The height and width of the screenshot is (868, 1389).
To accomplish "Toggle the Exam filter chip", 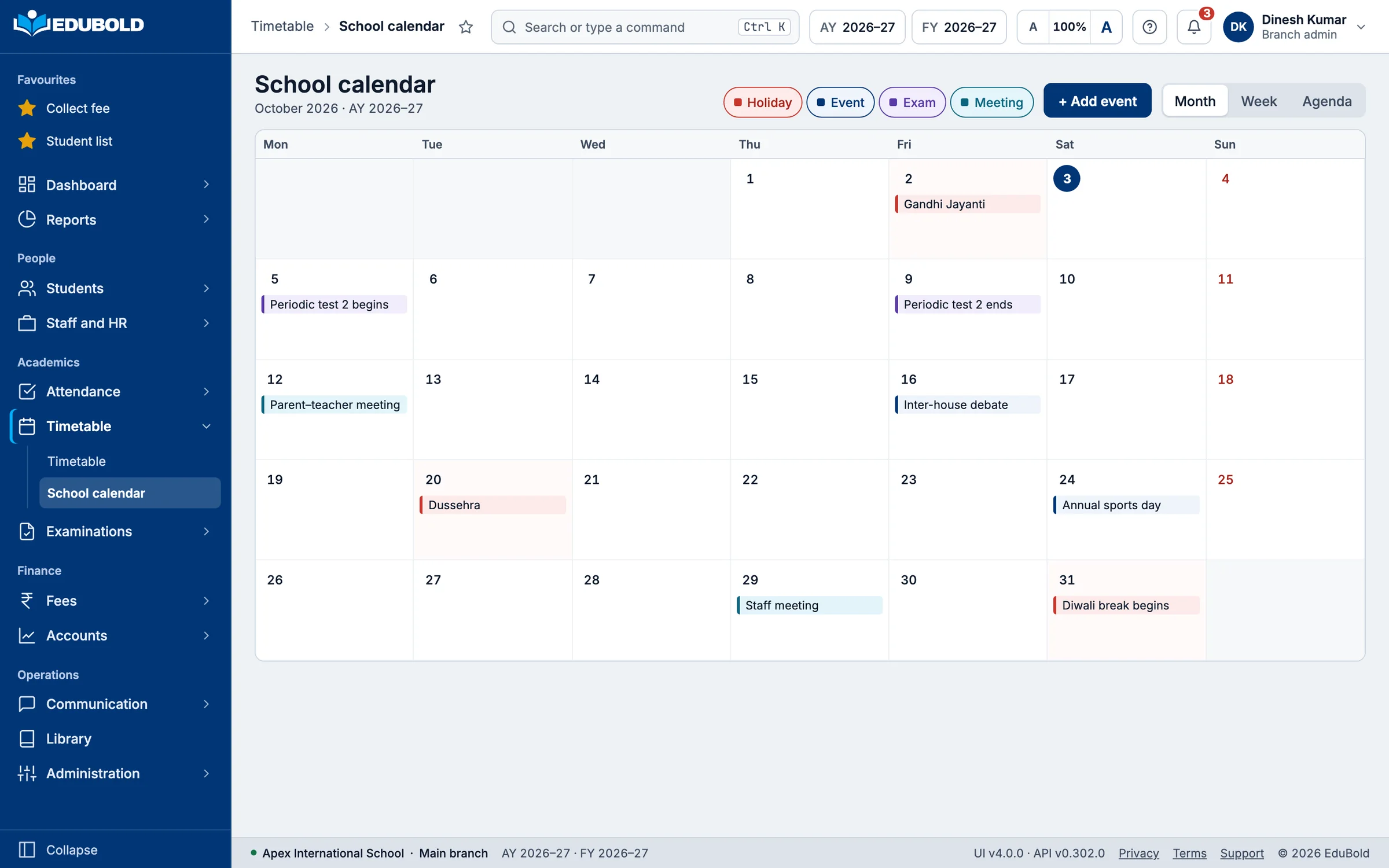I will pyautogui.click(x=912, y=102).
